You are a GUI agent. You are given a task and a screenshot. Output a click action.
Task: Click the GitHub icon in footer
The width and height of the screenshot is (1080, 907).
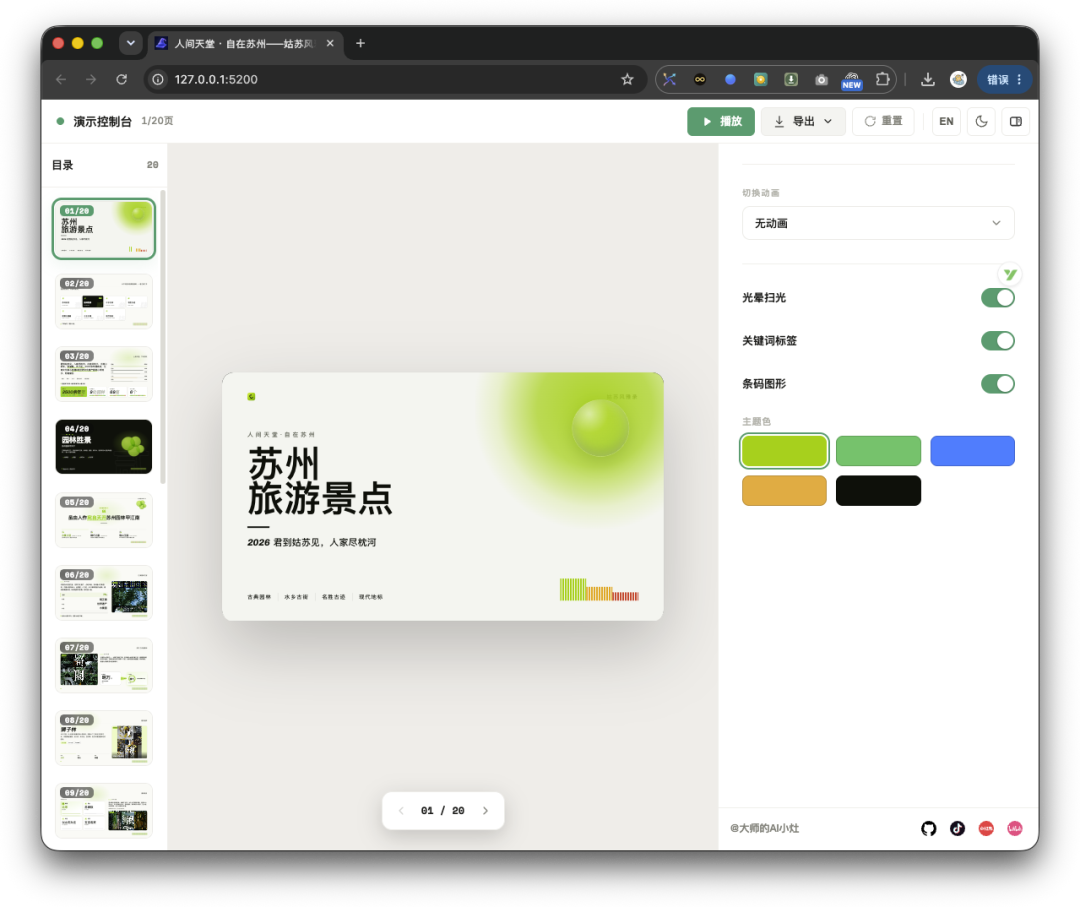click(928, 828)
